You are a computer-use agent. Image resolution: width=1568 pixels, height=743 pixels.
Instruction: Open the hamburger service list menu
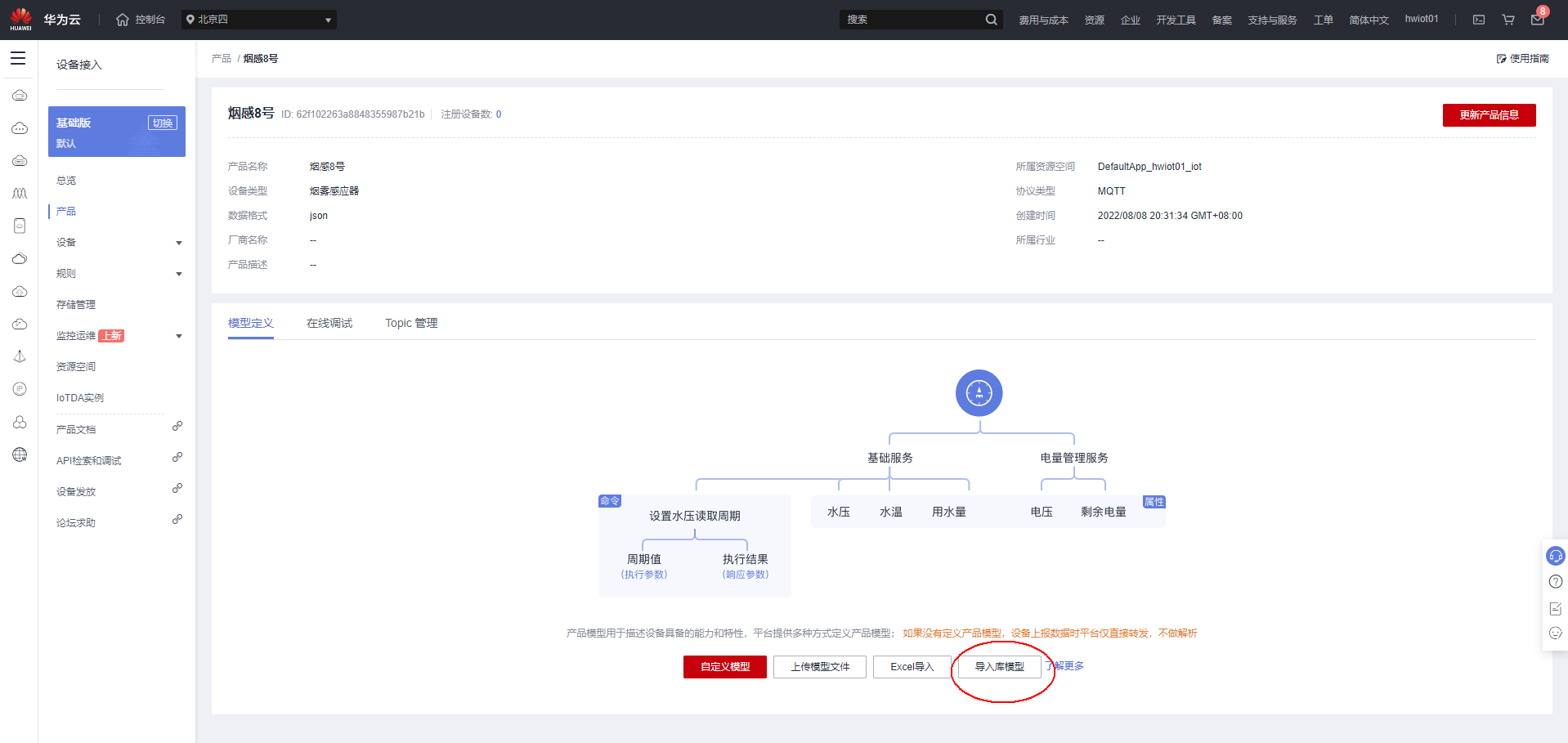pyautogui.click(x=18, y=58)
